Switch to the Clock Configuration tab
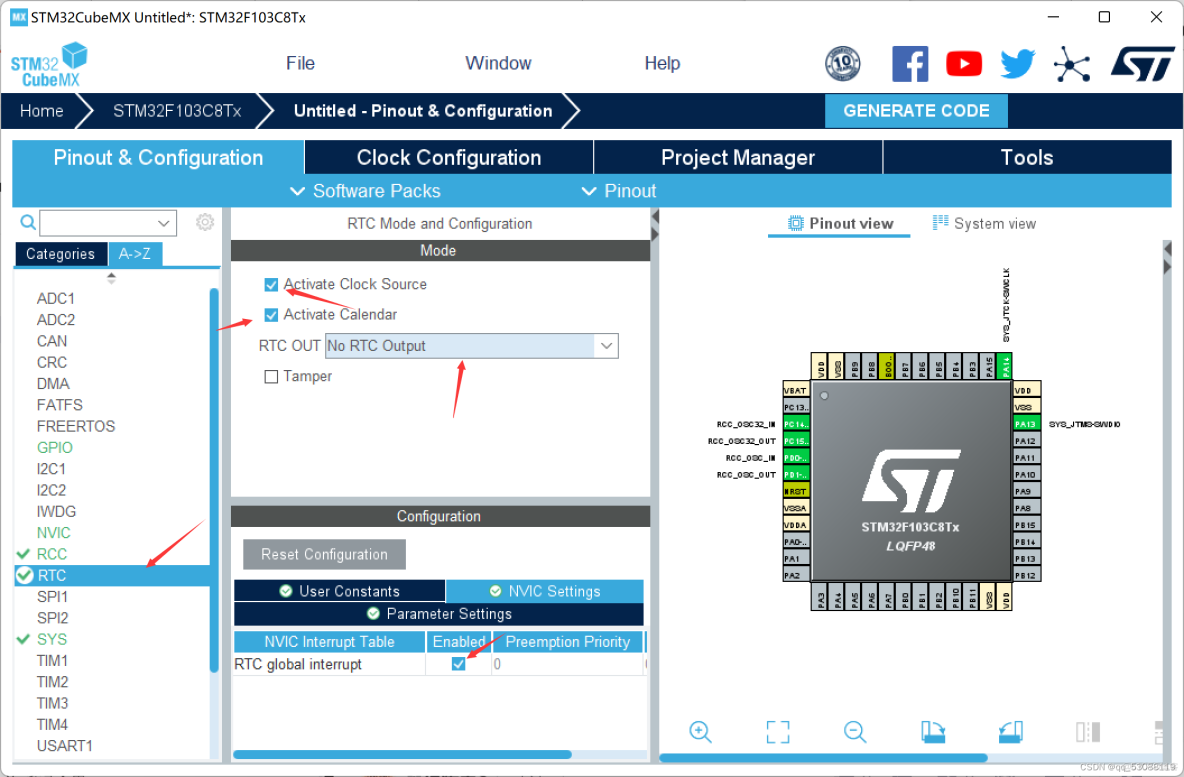Screen dimensions: 1184x777 click(449, 157)
